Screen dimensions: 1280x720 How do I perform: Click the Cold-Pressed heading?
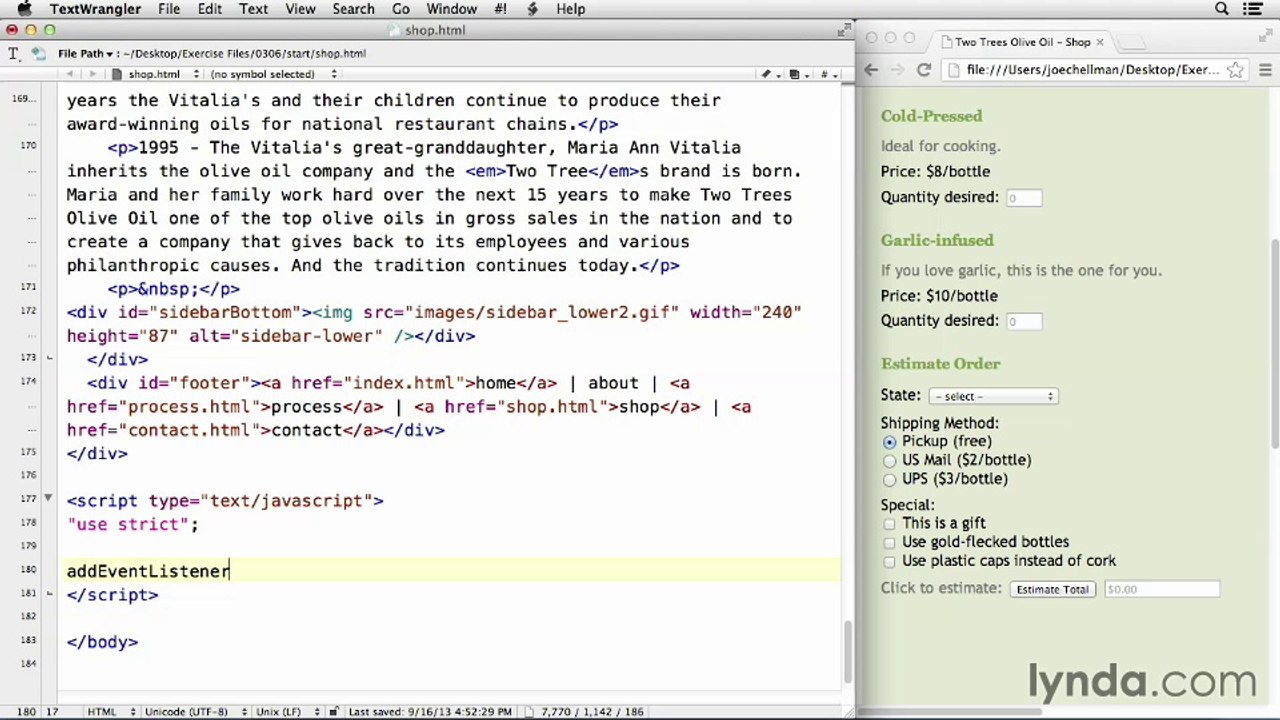click(x=931, y=116)
